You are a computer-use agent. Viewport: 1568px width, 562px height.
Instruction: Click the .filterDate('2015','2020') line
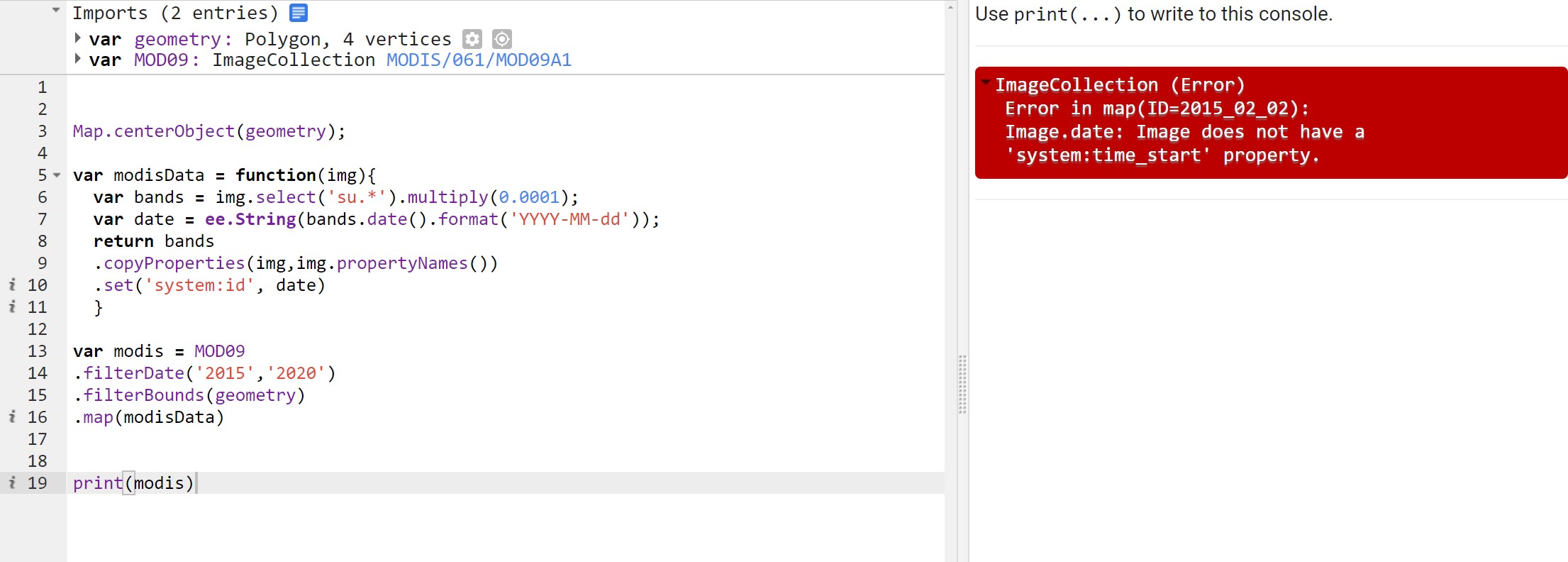coord(204,373)
